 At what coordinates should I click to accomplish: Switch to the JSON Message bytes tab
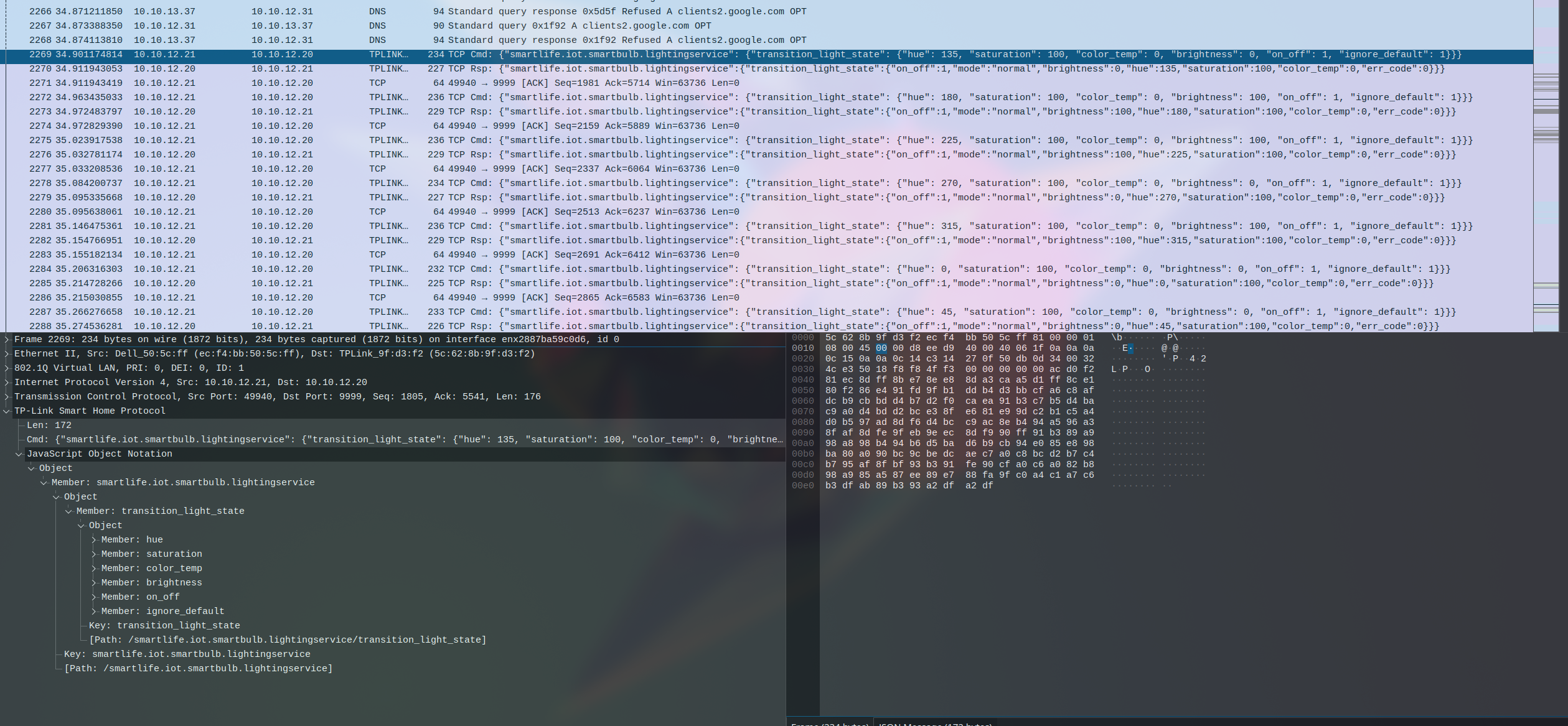(935, 724)
